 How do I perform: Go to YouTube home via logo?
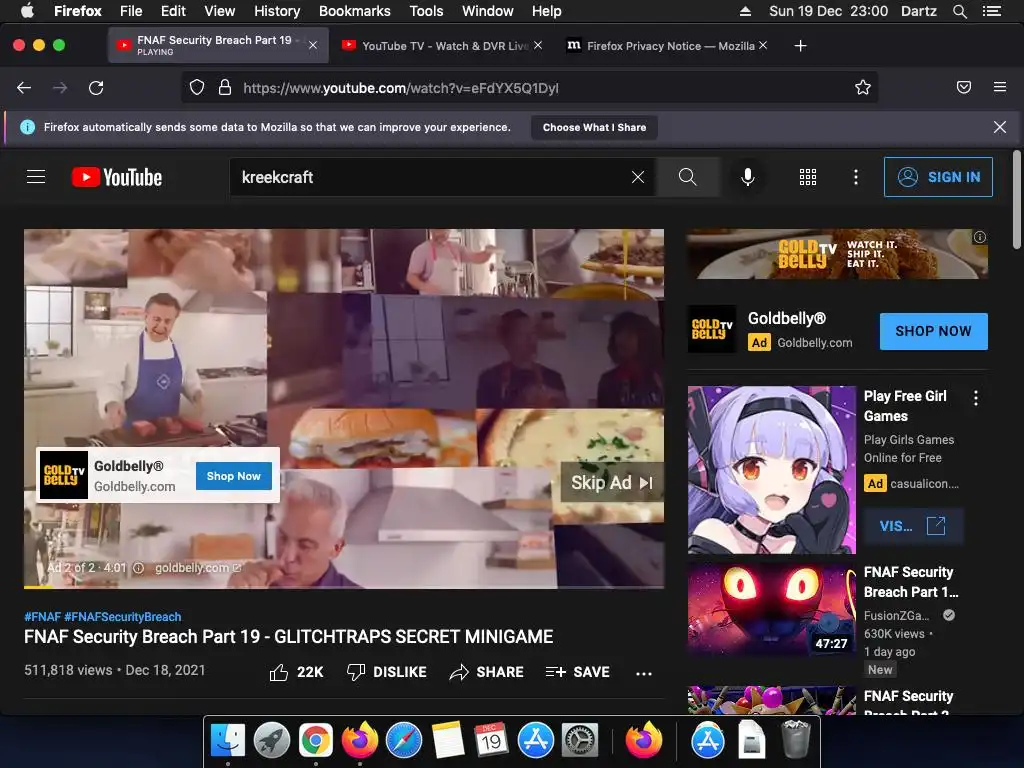click(117, 177)
